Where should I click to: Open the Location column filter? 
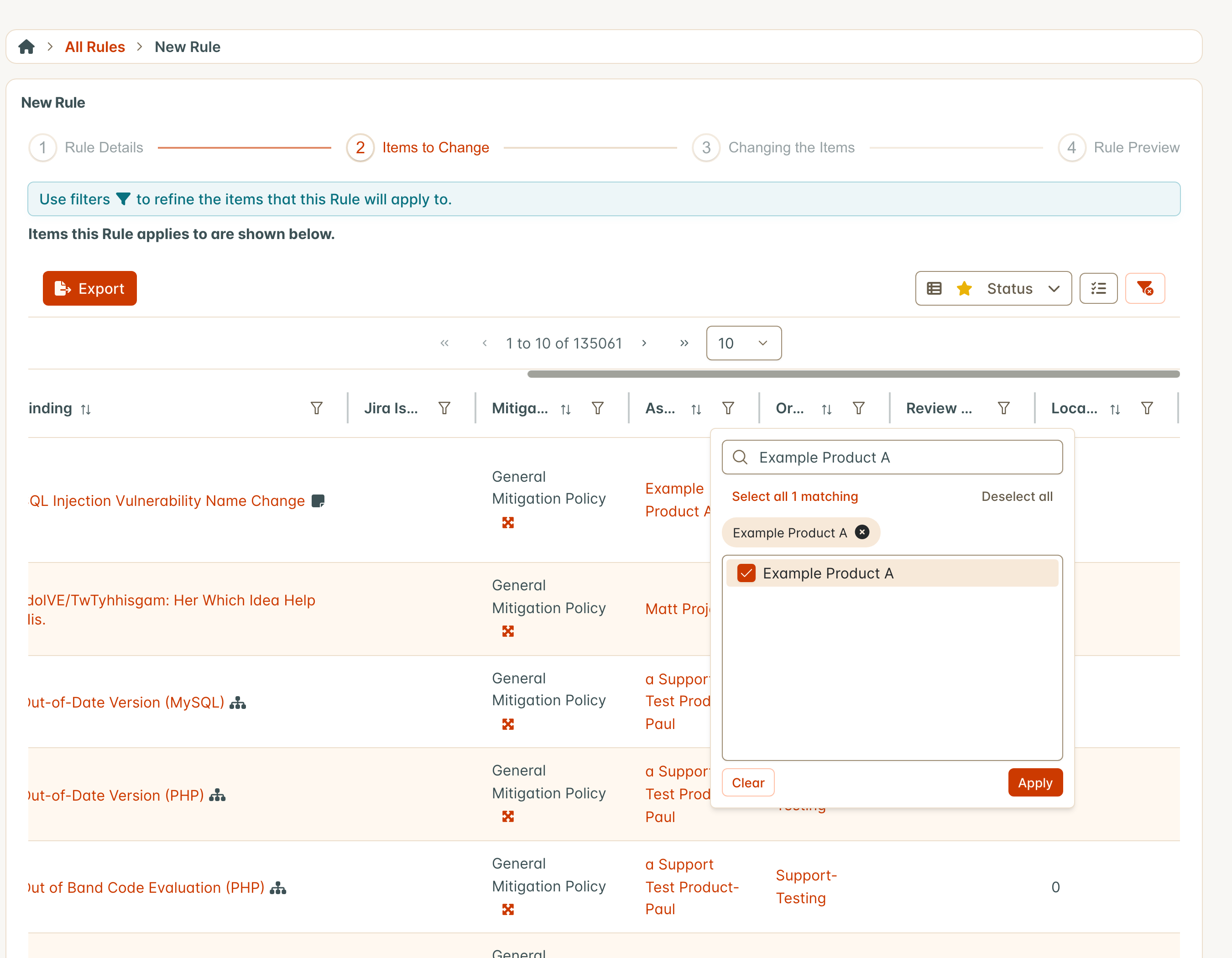1147,408
